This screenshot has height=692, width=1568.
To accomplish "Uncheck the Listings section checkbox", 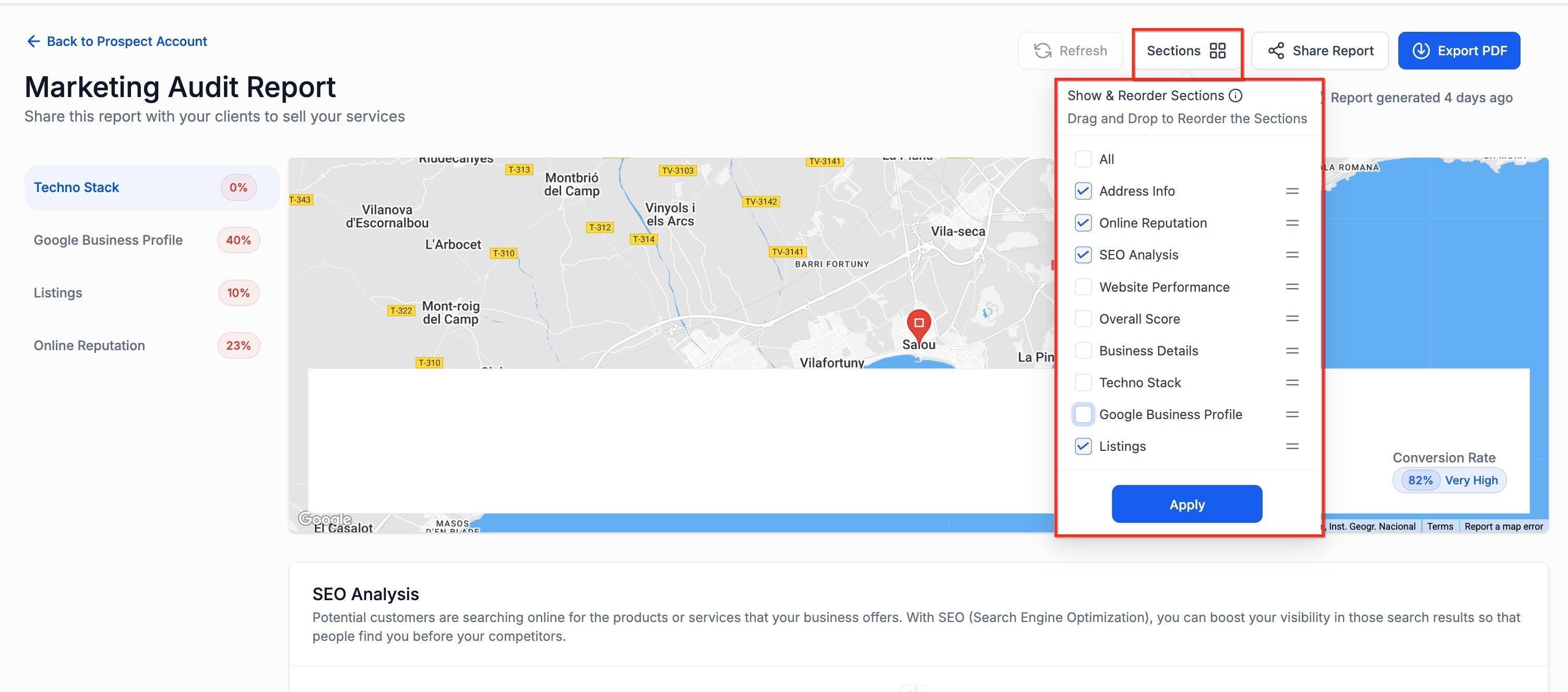I will (1083, 446).
